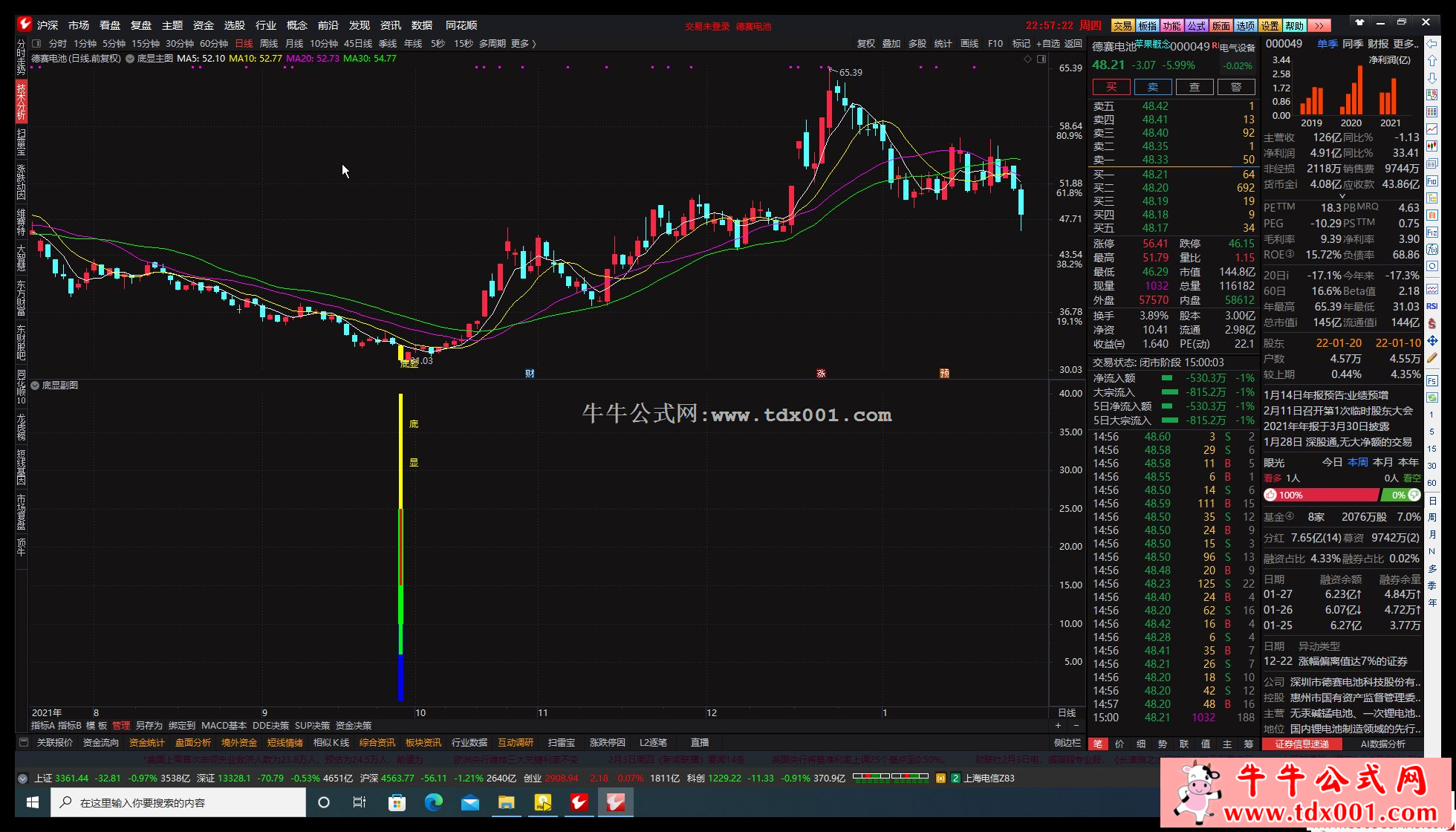
Task: Switch to the AI数据分析 tab
Action: coord(1383,744)
